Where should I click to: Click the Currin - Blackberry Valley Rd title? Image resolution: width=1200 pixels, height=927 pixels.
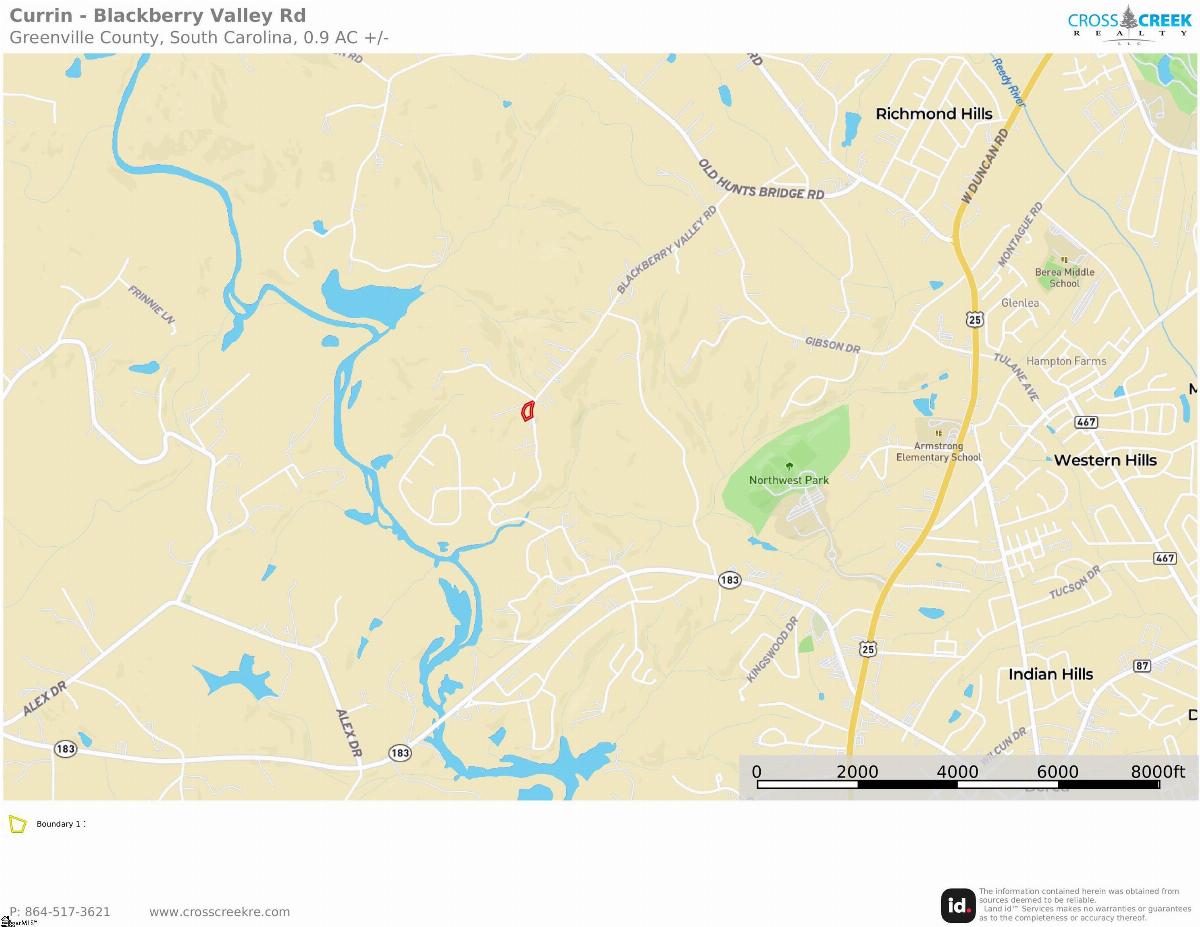[158, 15]
